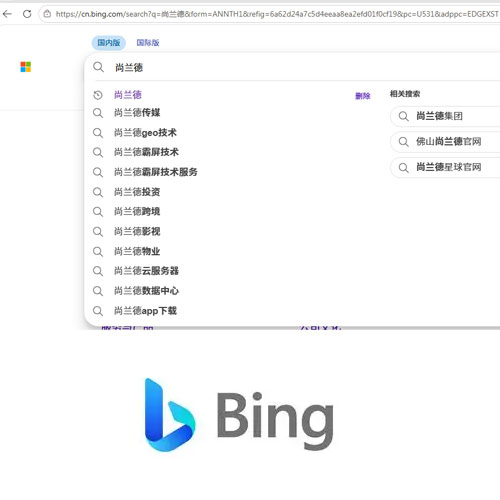The image size is (500, 500).
Task: Choose suggestion 尚兰德数据中心
Action: click(146, 291)
